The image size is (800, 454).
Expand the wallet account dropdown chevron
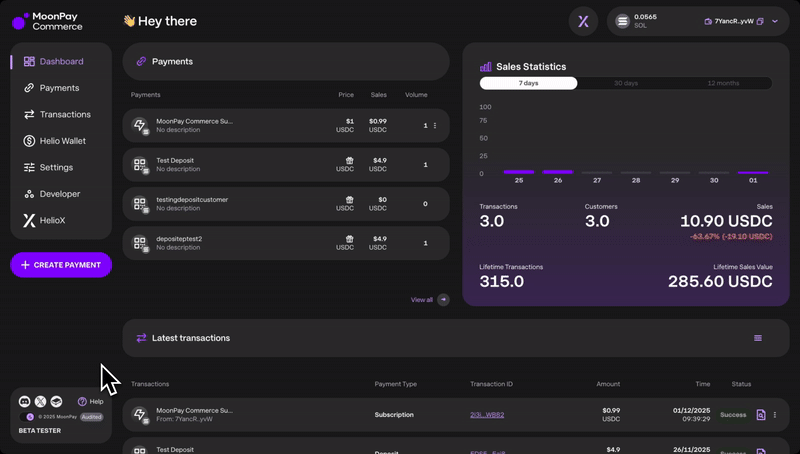pyautogui.click(x=775, y=21)
